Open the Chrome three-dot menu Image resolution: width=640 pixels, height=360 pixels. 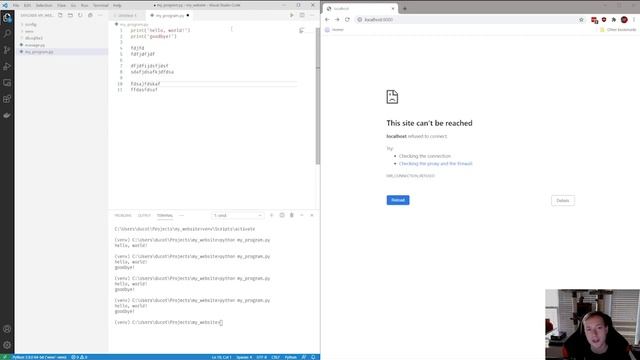tap(634, 20)
